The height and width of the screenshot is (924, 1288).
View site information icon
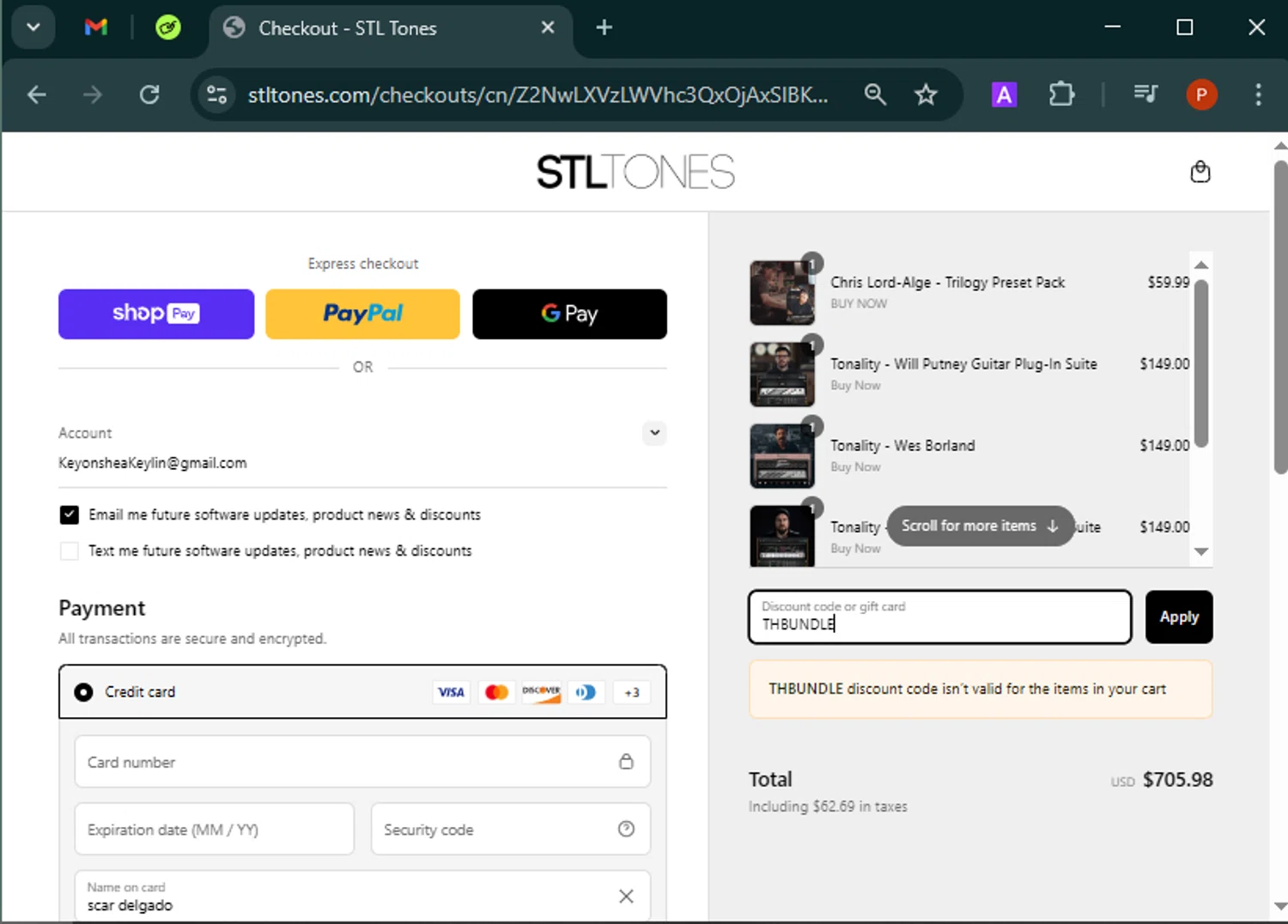tap(217, 94)
